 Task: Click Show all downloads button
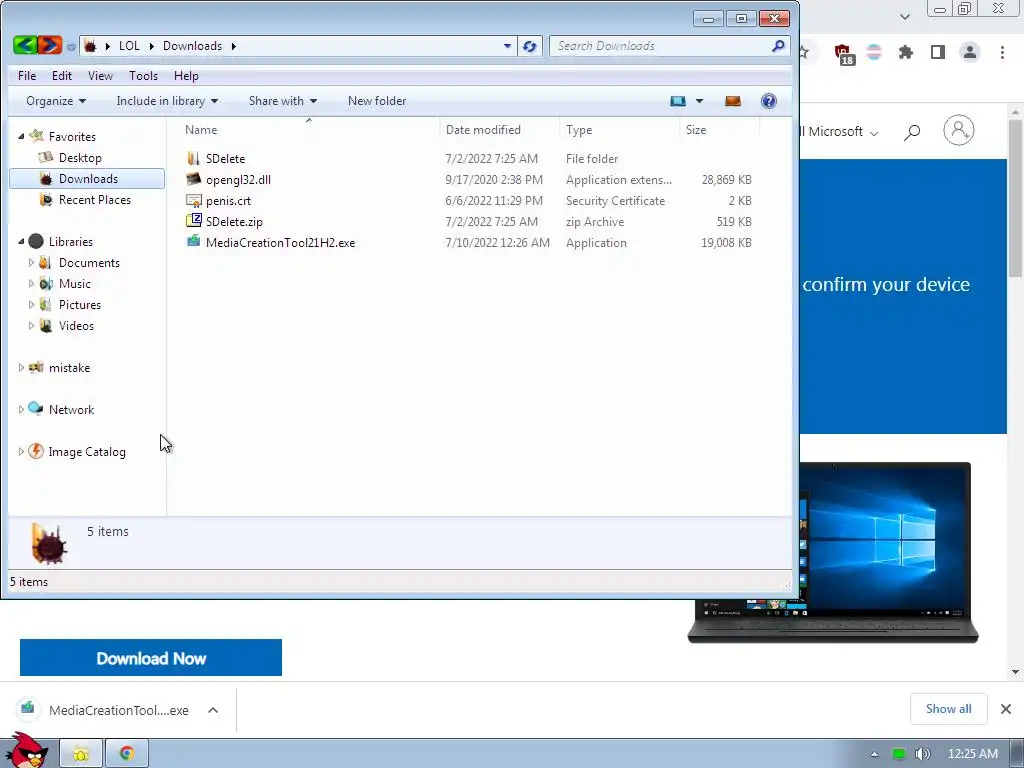(x=948, y=709)
